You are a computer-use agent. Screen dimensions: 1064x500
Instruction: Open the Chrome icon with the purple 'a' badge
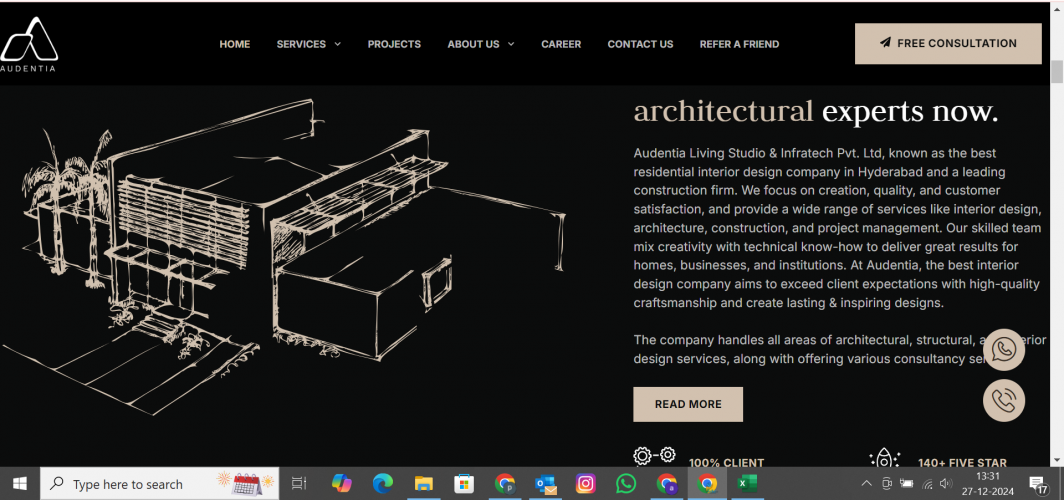point(667,484)
